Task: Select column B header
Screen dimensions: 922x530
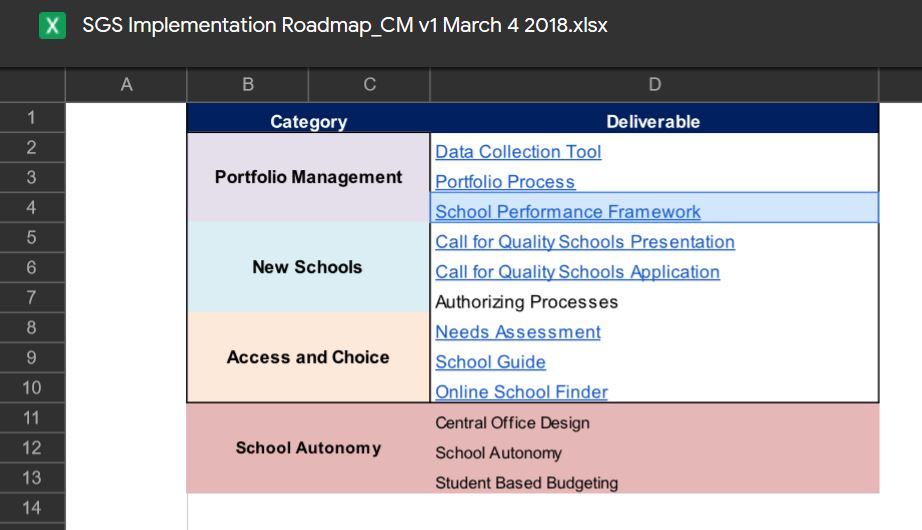Action: 248,85
